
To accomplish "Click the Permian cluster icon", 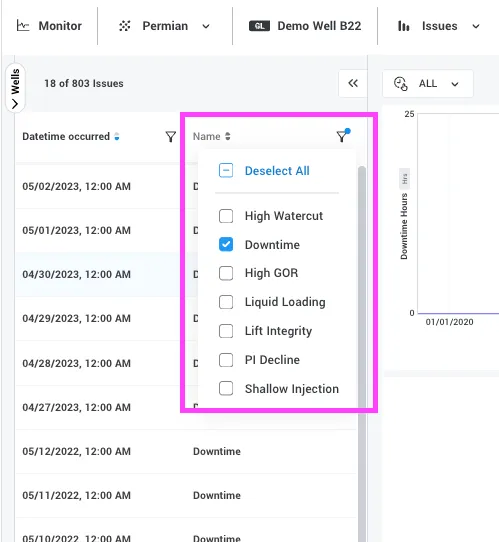I will [x=125, y=26].
